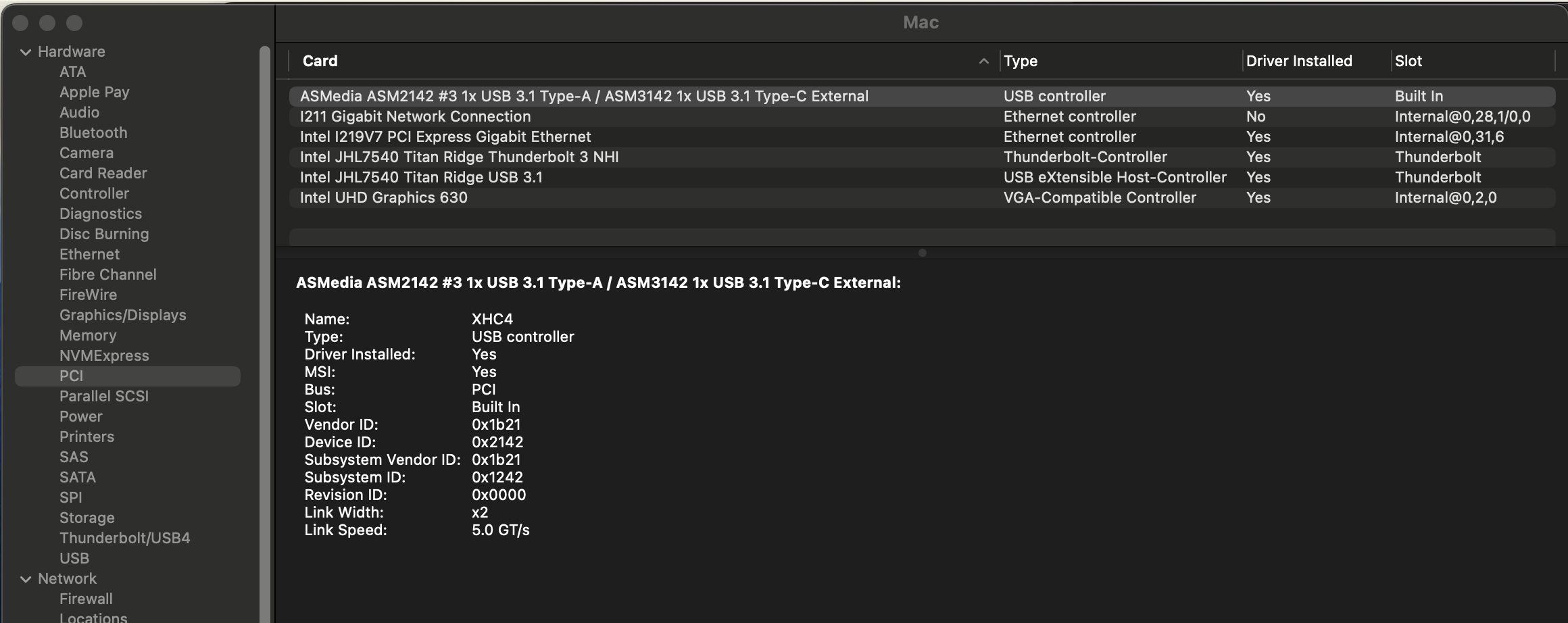The height and width of the screenshot is (623, 1568).
Task: Select Intel UHD Graphics 630 row
Action: pyautogui.click(x=922, y=197)
